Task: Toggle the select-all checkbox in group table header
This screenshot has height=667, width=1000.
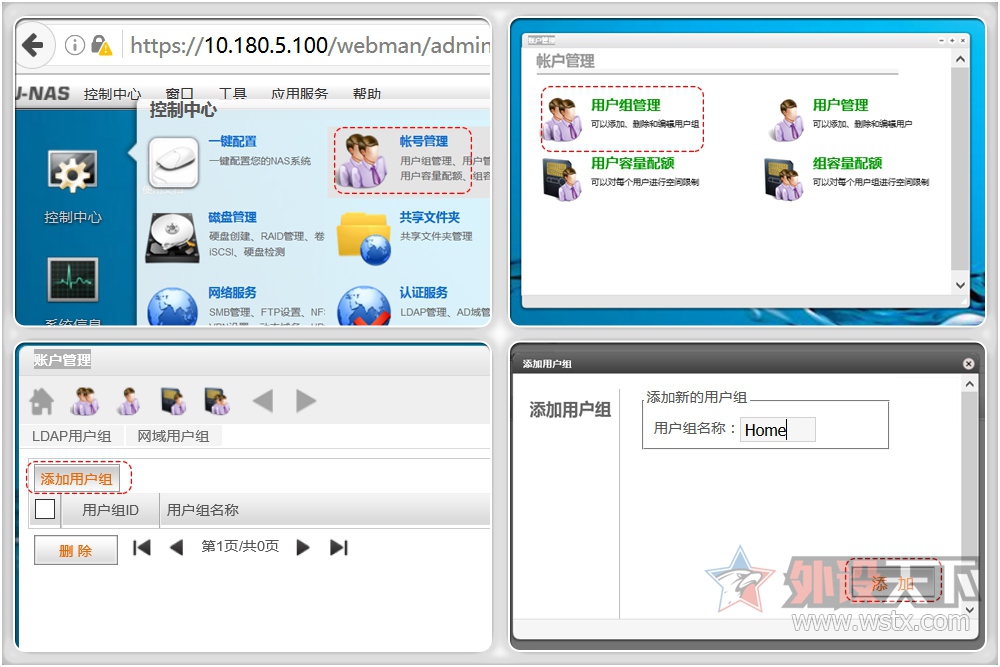Action: [x=45, y=509]
